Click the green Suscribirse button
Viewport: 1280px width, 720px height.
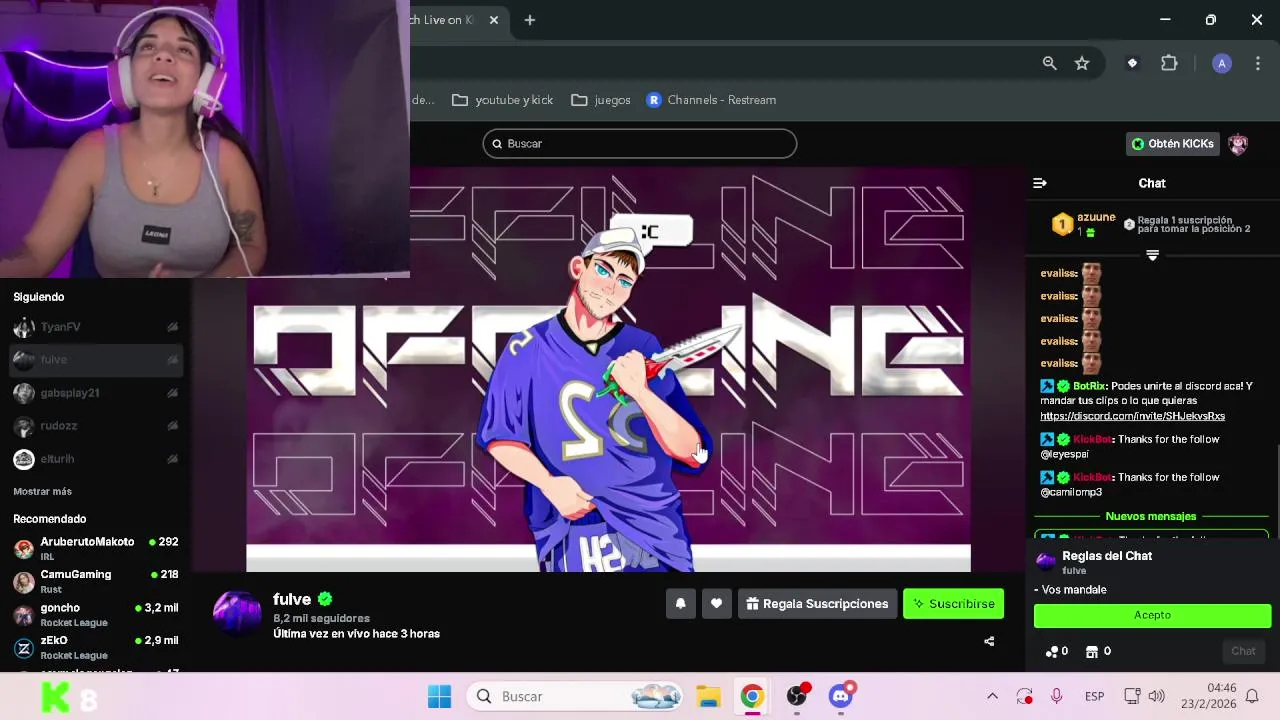pyautogui.click(x=953, y=603)
